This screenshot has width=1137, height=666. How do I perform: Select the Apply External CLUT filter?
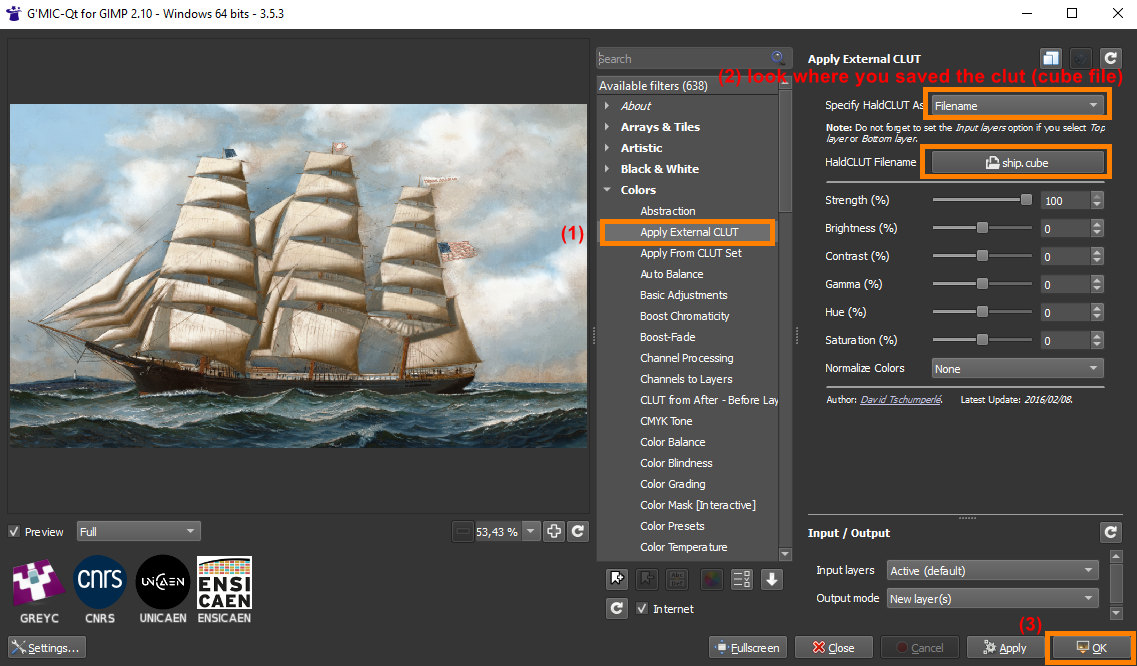[x=689, y=232]
